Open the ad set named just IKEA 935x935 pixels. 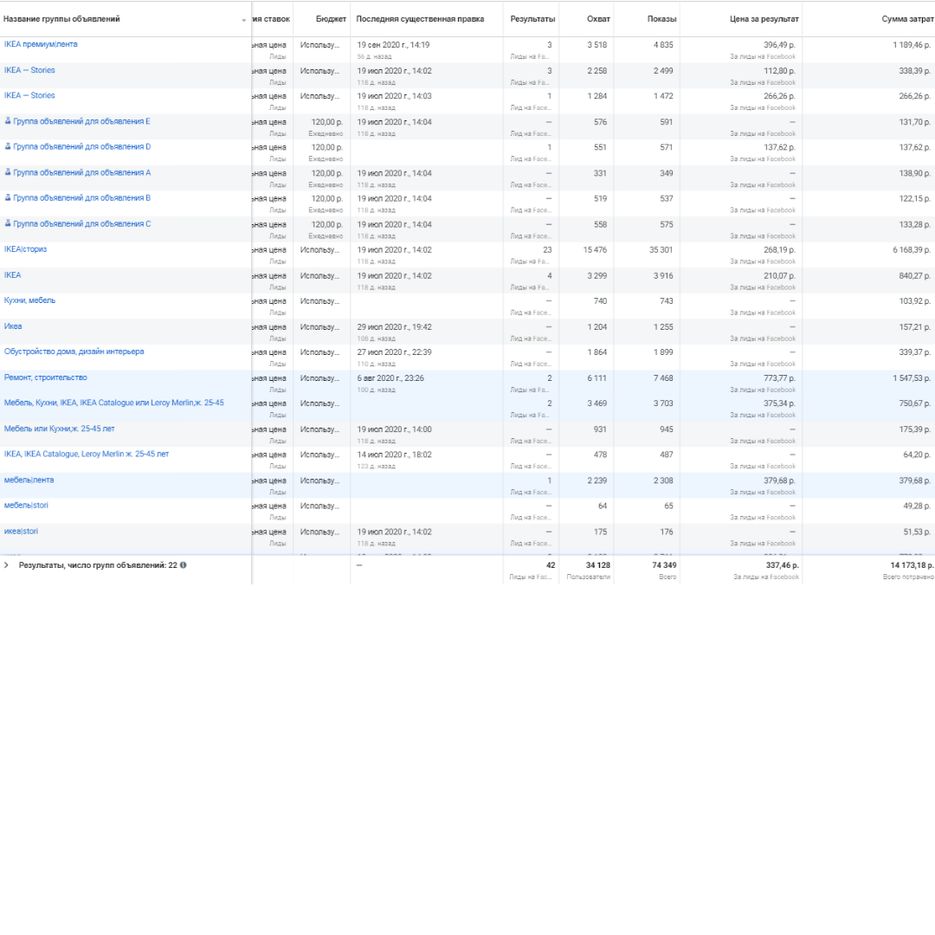13,275
